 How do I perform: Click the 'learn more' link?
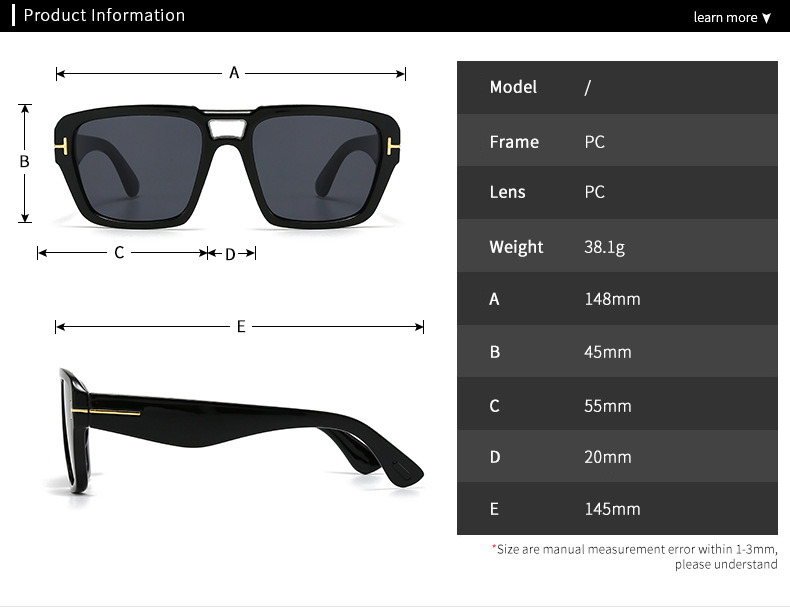[725, 18]
